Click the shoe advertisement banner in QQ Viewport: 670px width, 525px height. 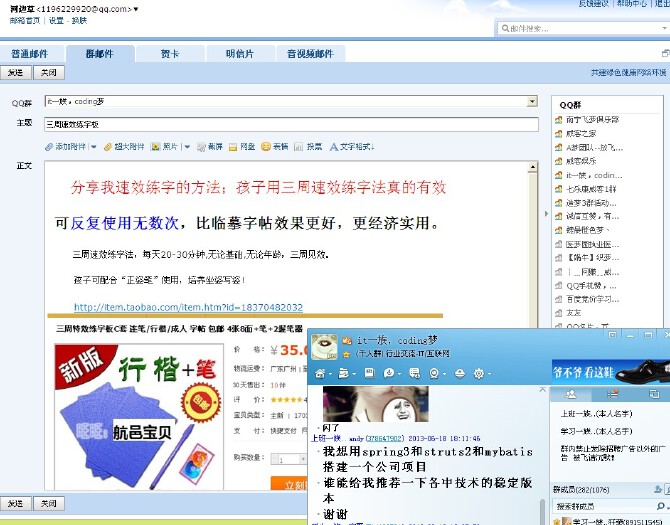[611, 371]
